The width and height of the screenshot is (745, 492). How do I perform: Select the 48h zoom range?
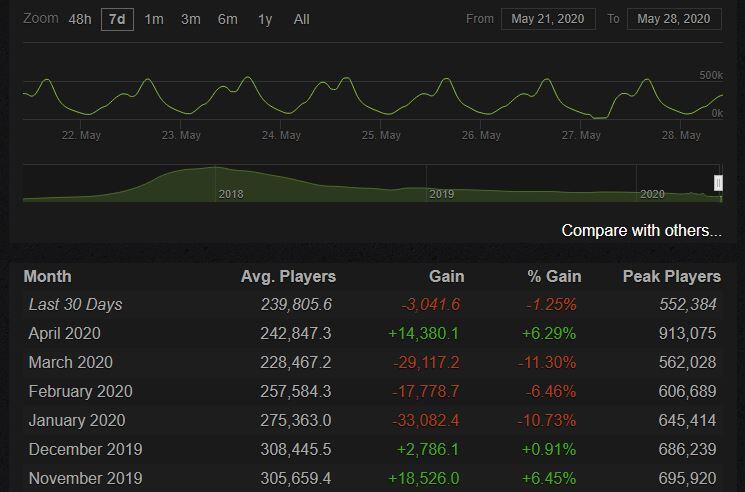point(80,19)
